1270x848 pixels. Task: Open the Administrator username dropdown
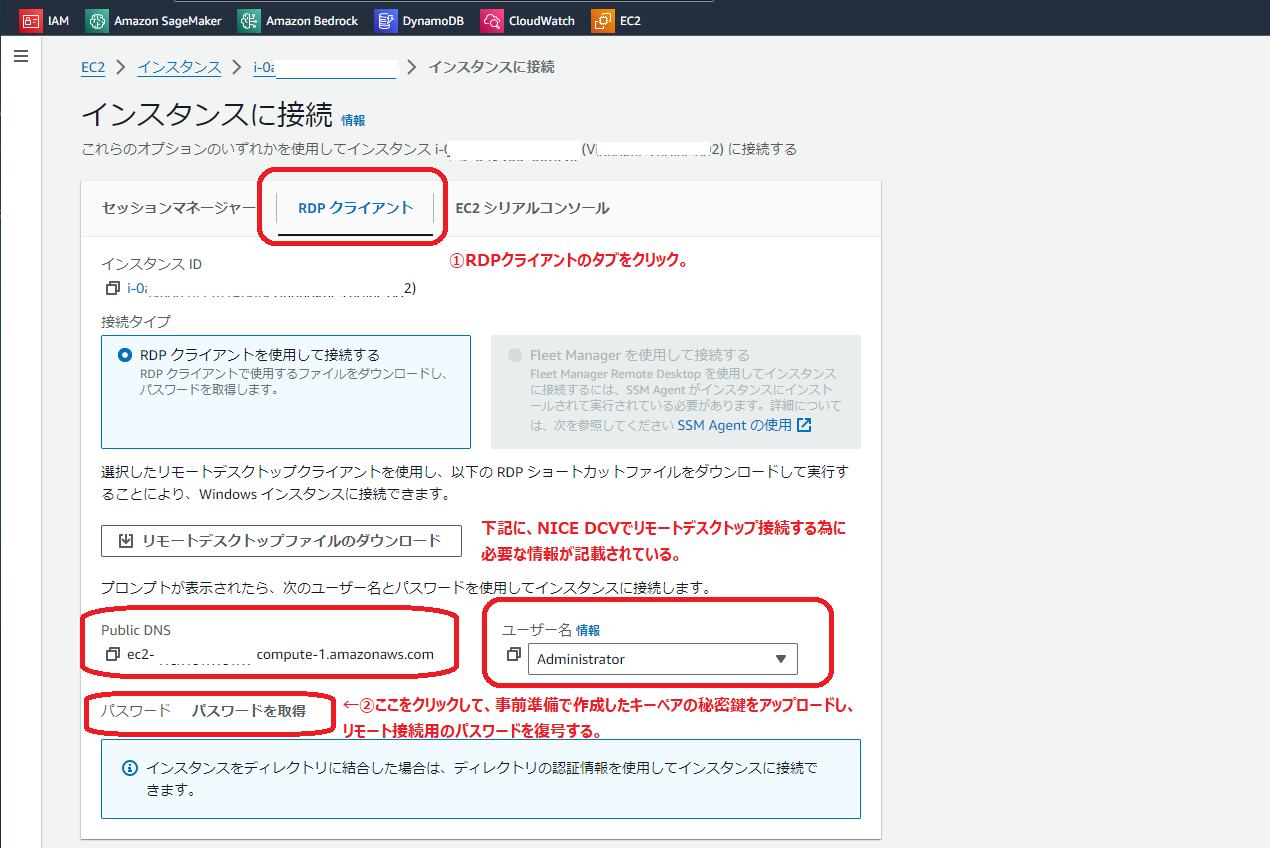663,659
